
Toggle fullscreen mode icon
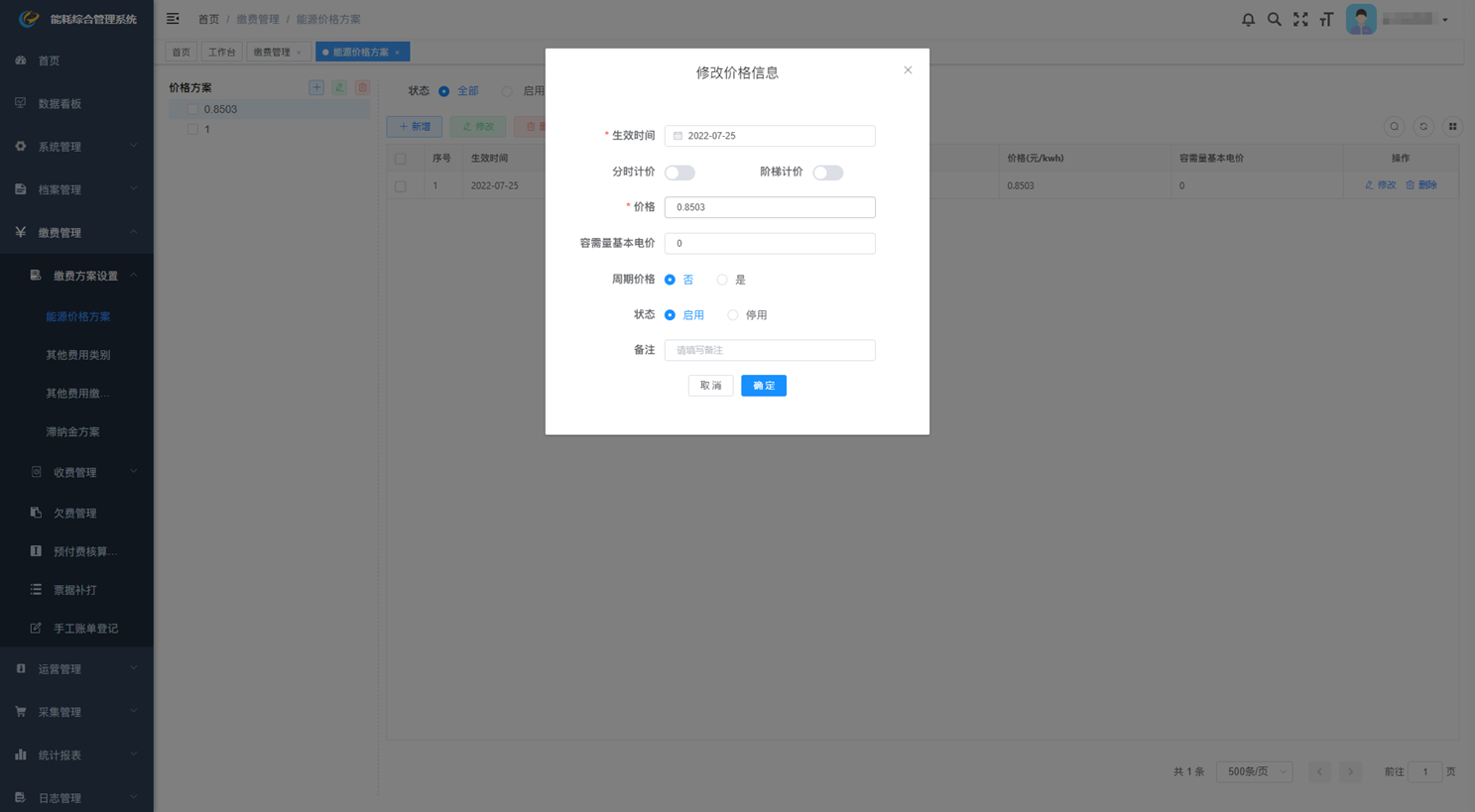coord(1300,19)
